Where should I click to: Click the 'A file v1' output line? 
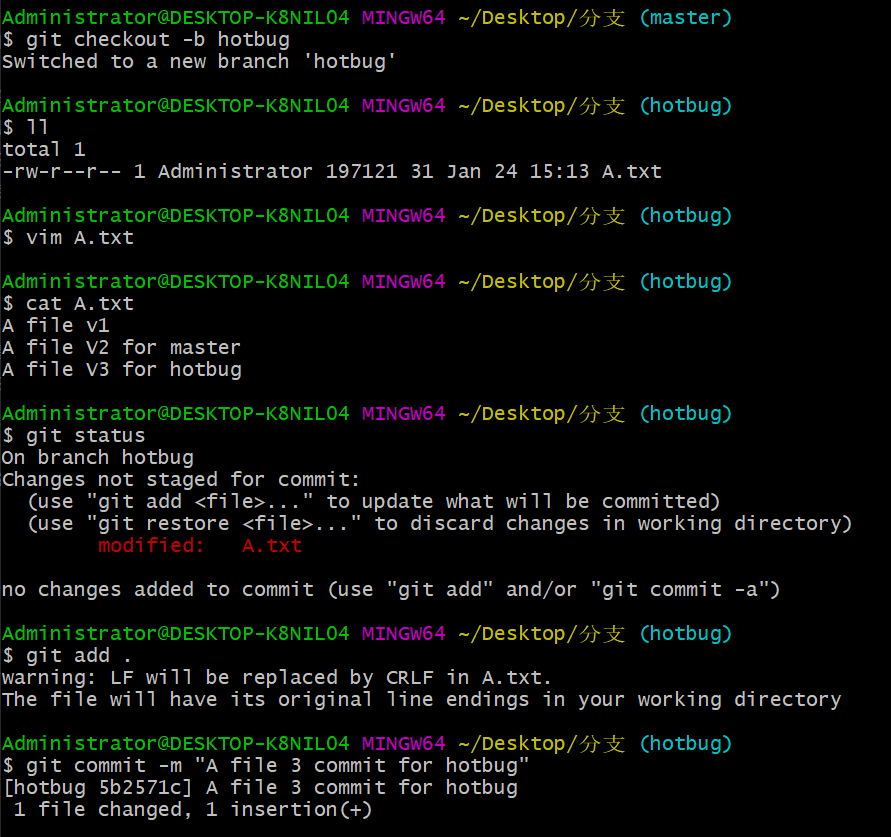(x=56, y=326)
